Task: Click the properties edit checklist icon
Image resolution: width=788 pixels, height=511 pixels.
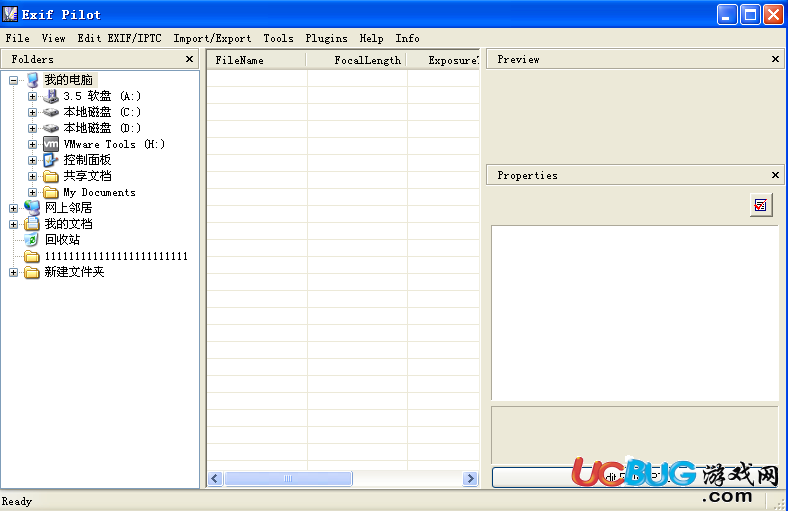Action: [761, 205]
